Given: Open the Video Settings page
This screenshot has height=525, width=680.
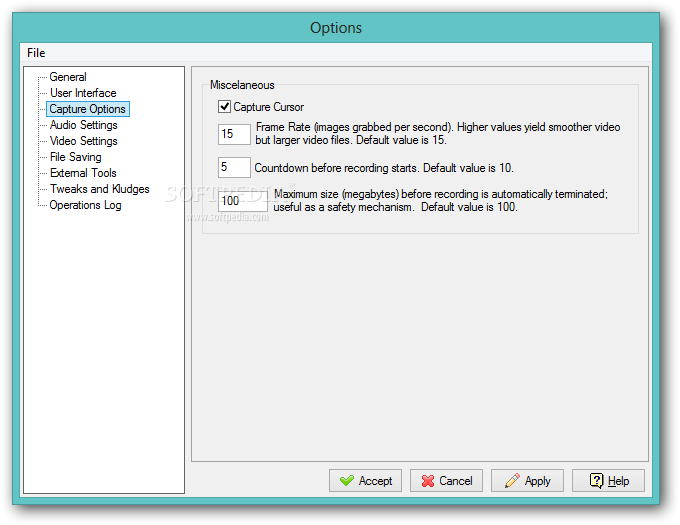Looking at the screenshot, I should click(x=83, y=141).
